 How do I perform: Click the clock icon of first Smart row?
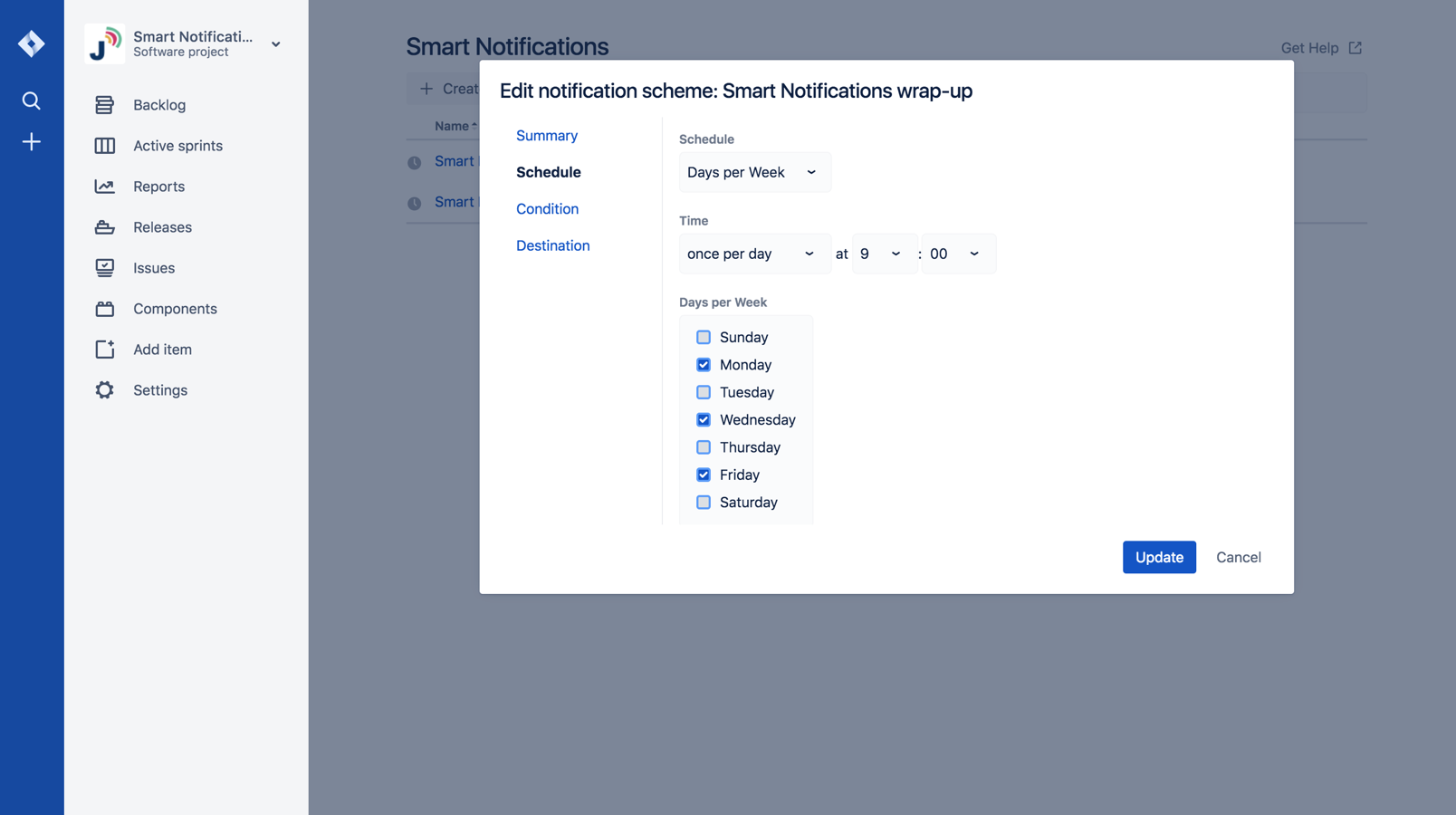coord(414,163)
